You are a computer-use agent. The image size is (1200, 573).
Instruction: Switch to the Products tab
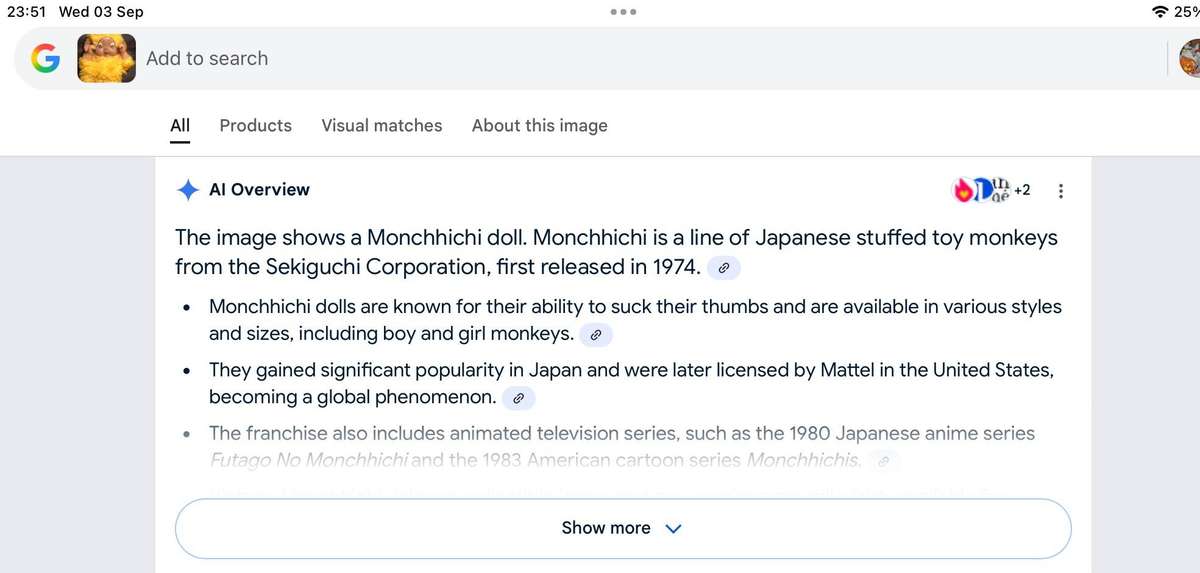click(x=256, y=125)
